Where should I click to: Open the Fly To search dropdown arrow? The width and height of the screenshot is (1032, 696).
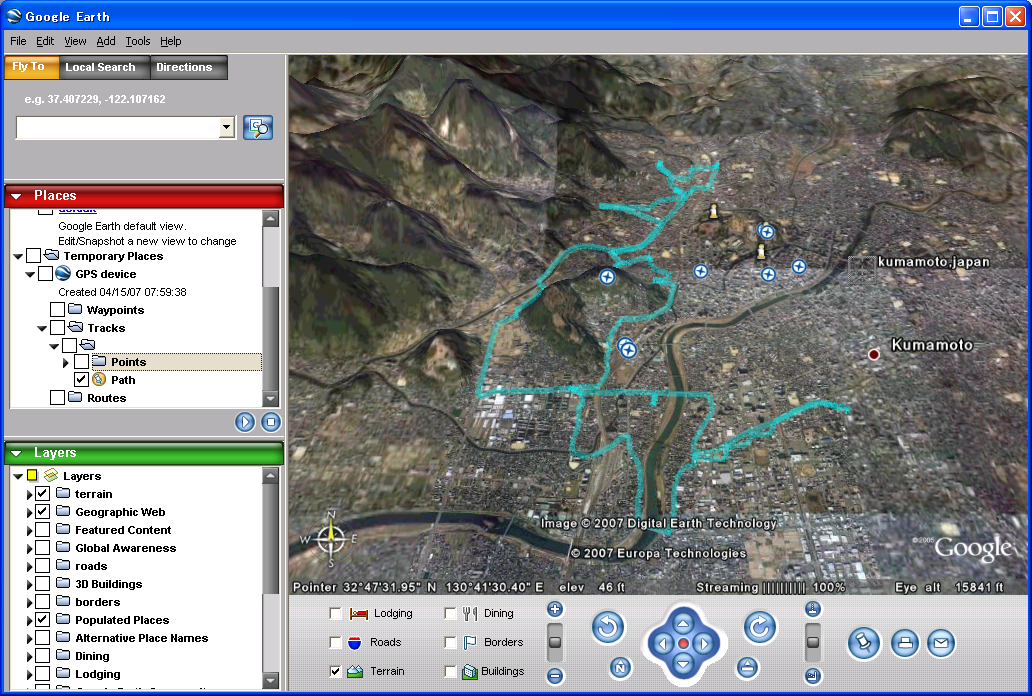click(x=226, y=127)
